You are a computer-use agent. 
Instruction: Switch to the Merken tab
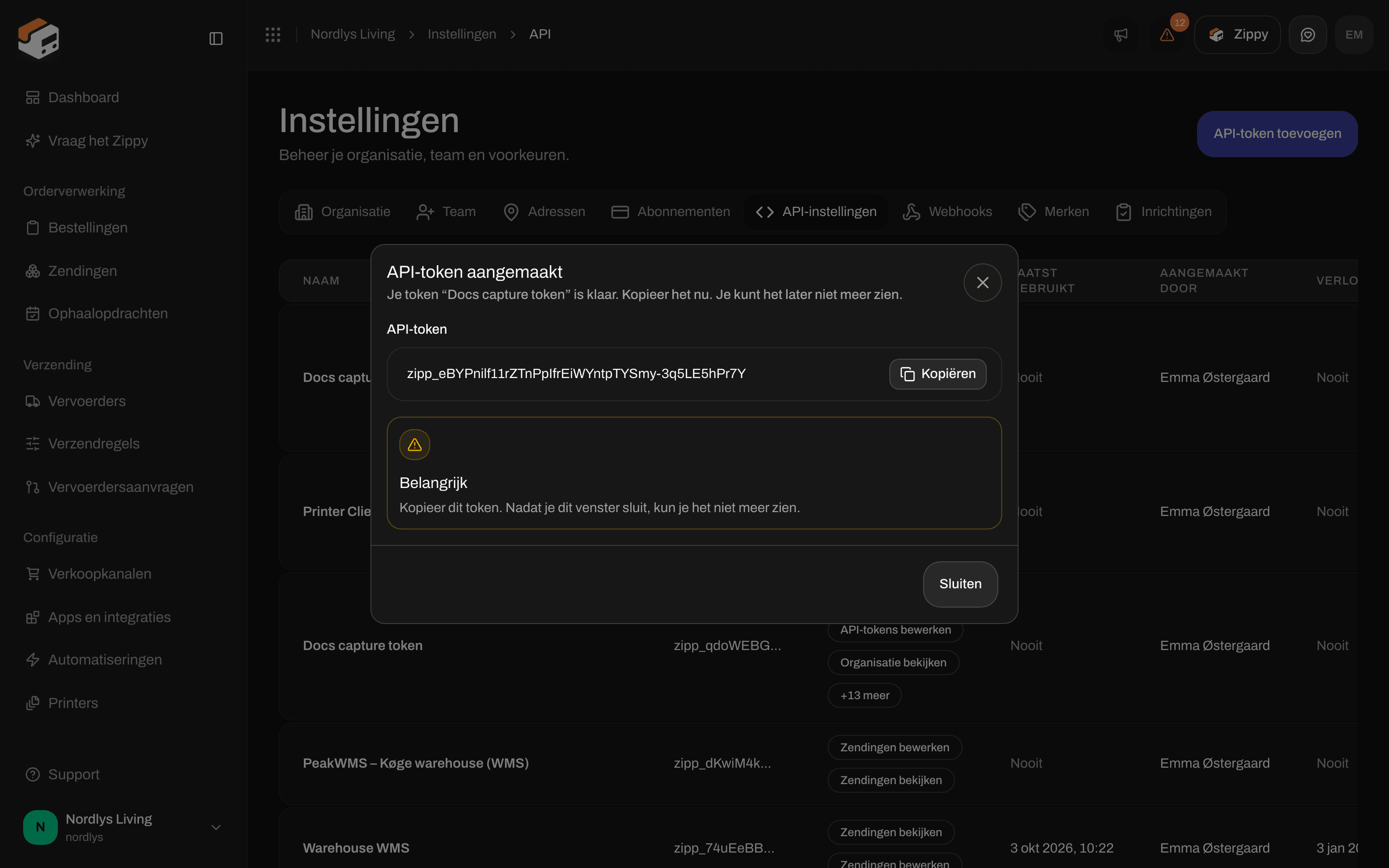[1054, 212]
